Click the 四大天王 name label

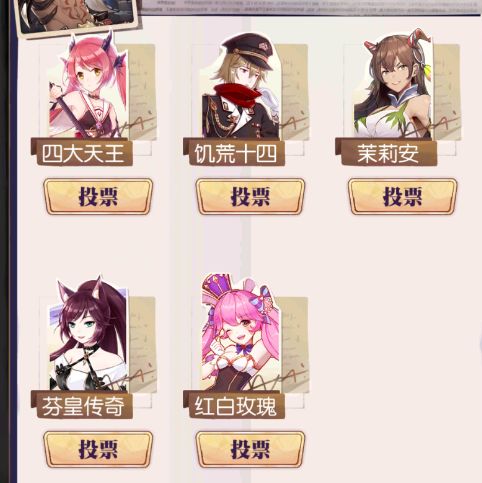pyautogui.click(x=82, y=153)
